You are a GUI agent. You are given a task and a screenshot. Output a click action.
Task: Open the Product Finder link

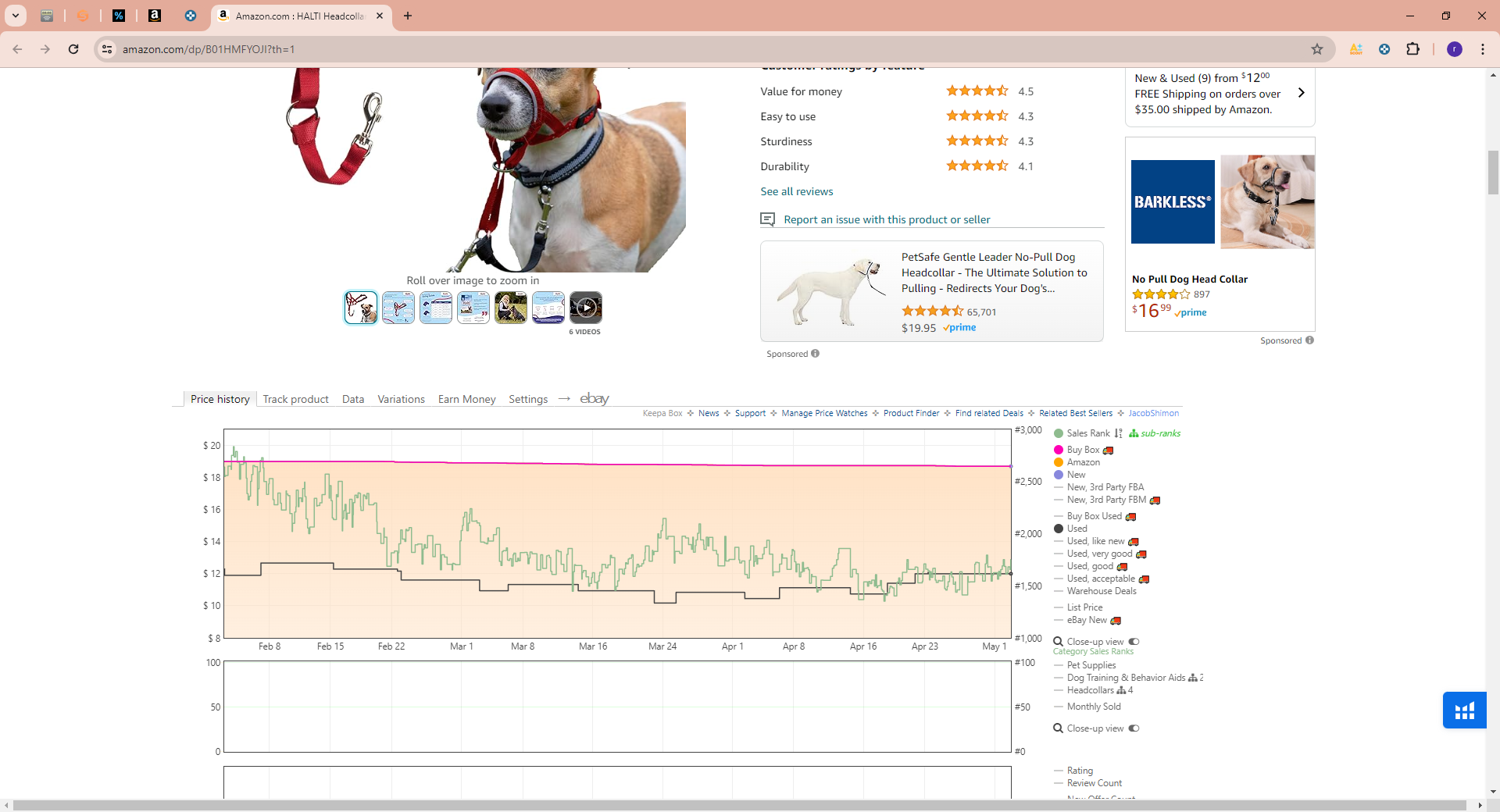point(912,413)
